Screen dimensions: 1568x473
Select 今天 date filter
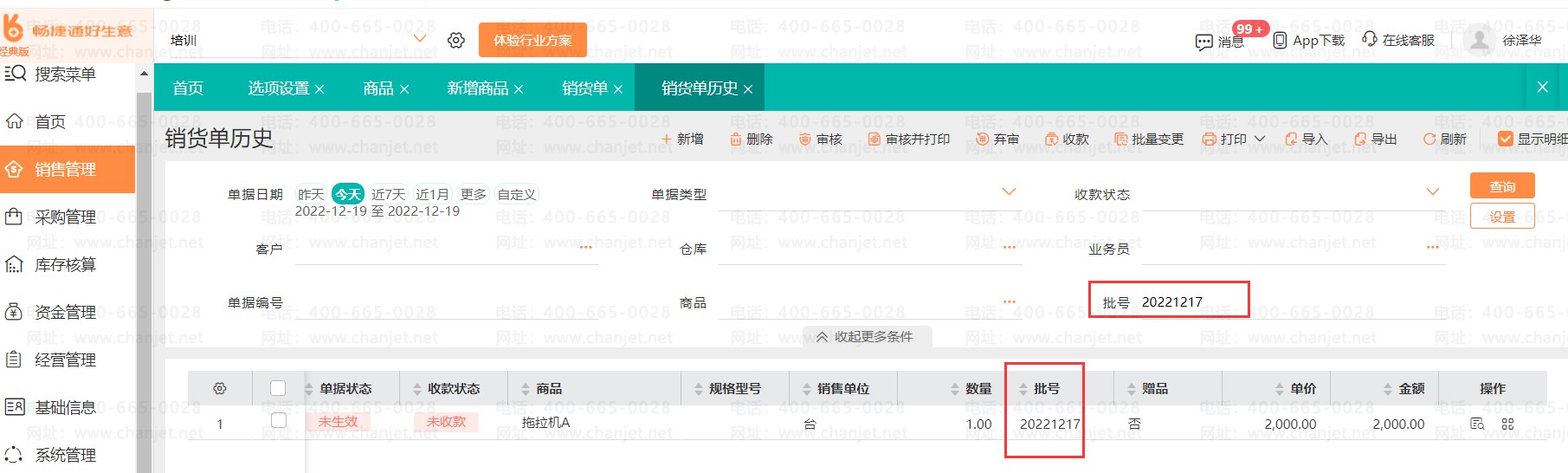click(x=348, y=194)
